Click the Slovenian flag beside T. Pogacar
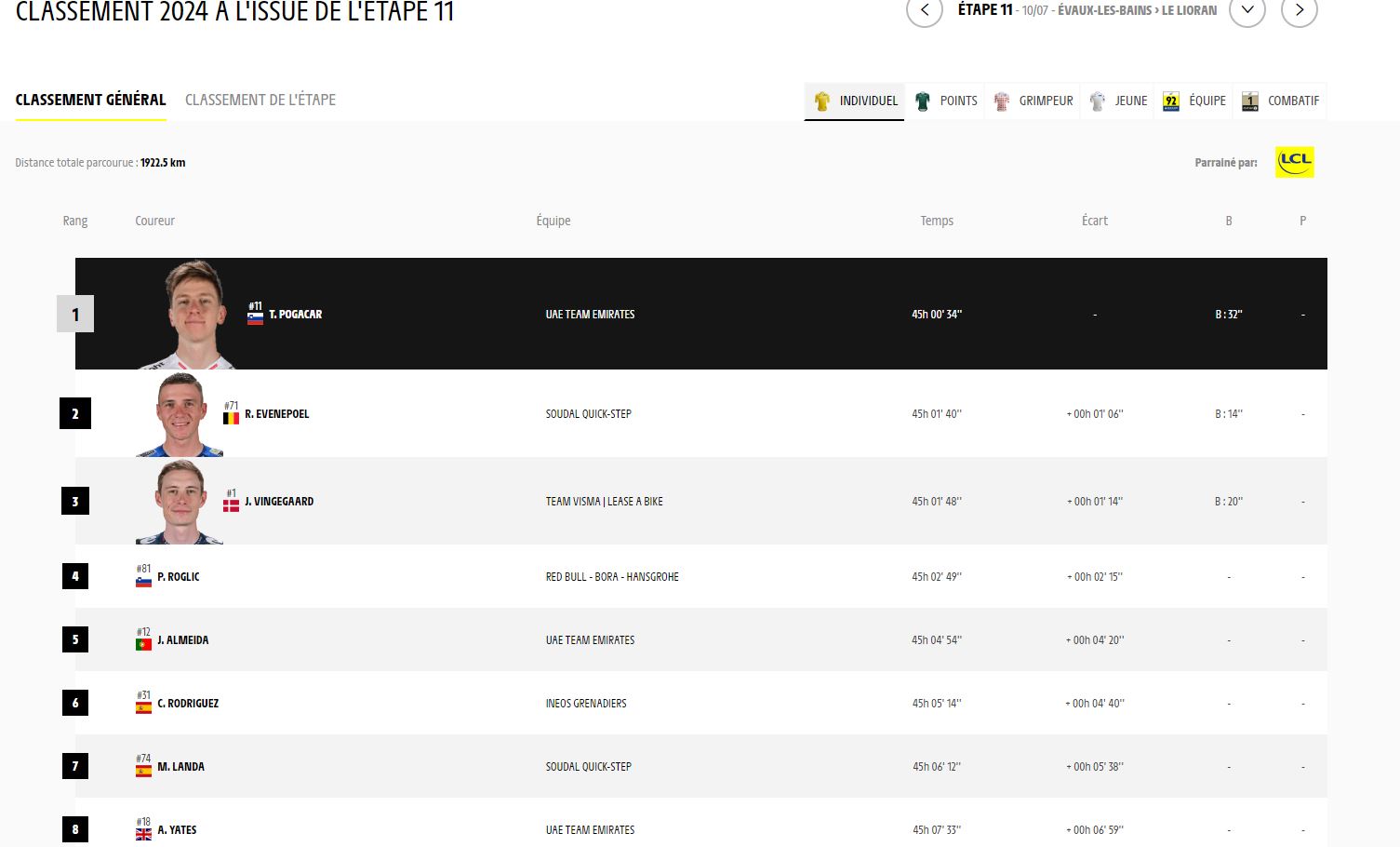The image size is (1400, 847). click(x=255, y=318)
